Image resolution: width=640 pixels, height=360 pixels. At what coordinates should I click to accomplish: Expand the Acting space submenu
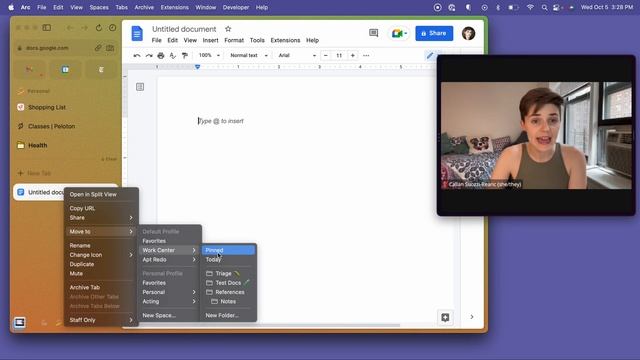tap(169, 302)
